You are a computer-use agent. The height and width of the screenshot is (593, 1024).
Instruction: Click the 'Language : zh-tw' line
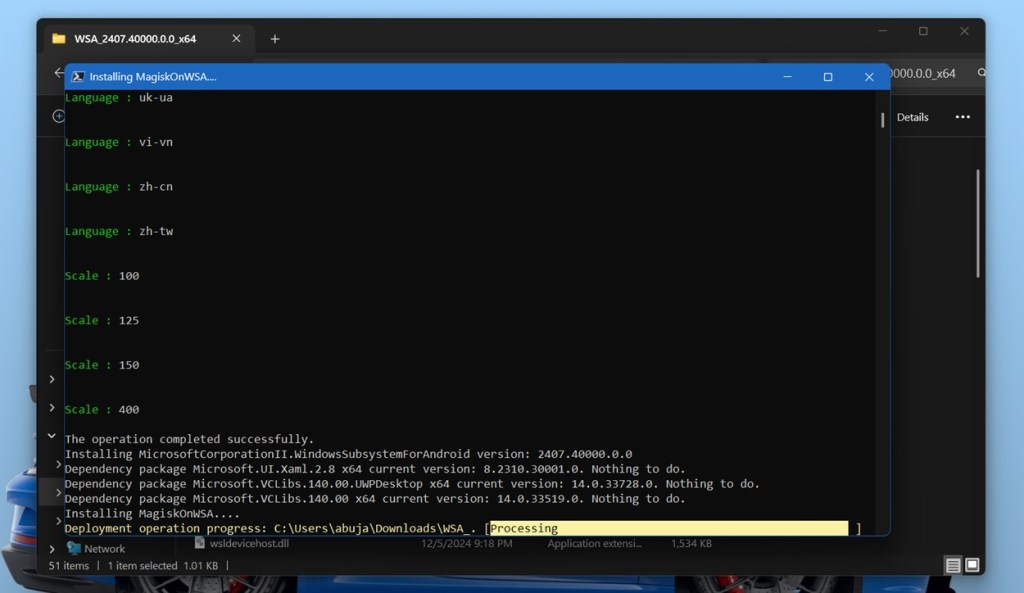pyautogui.click(x=119, y=231)
